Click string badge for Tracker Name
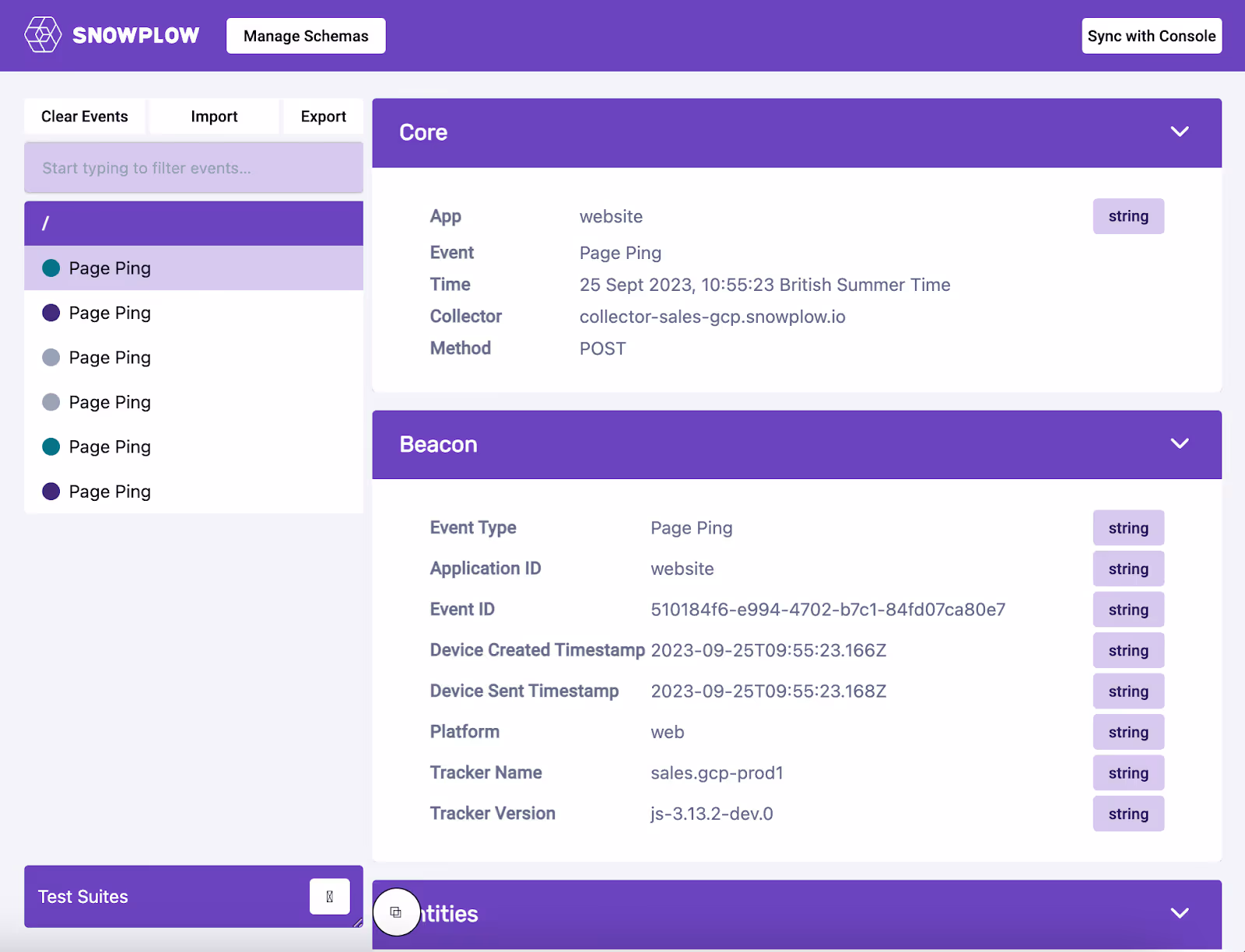This screenshot has width=1245, height=952. (1128, 773)
